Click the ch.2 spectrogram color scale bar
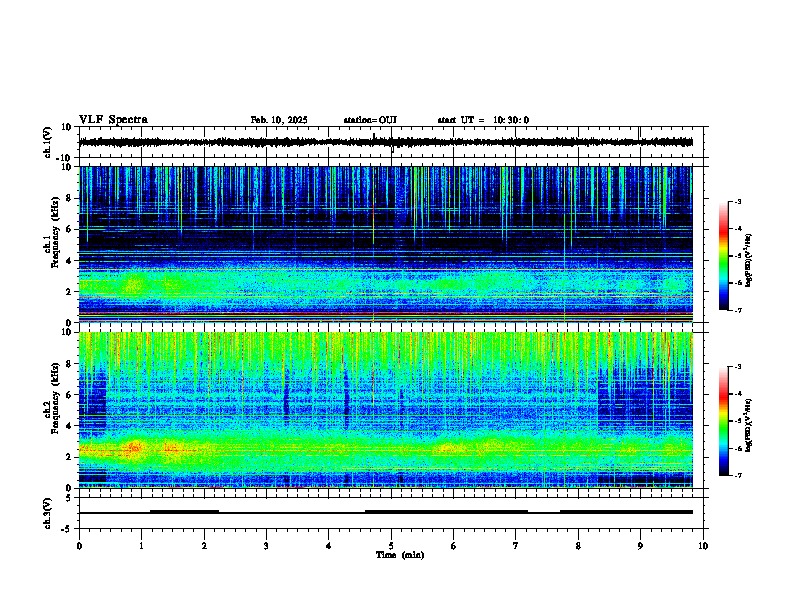792x612 pixels. 723,421
